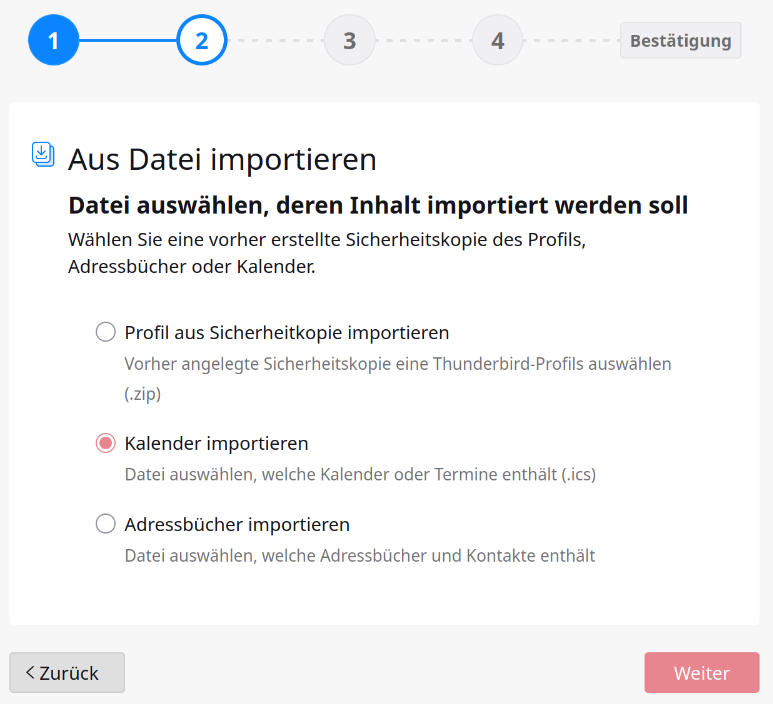Select the profile import radio button
The width and height of the screenshot is (773, 704).
click(105, 332)
